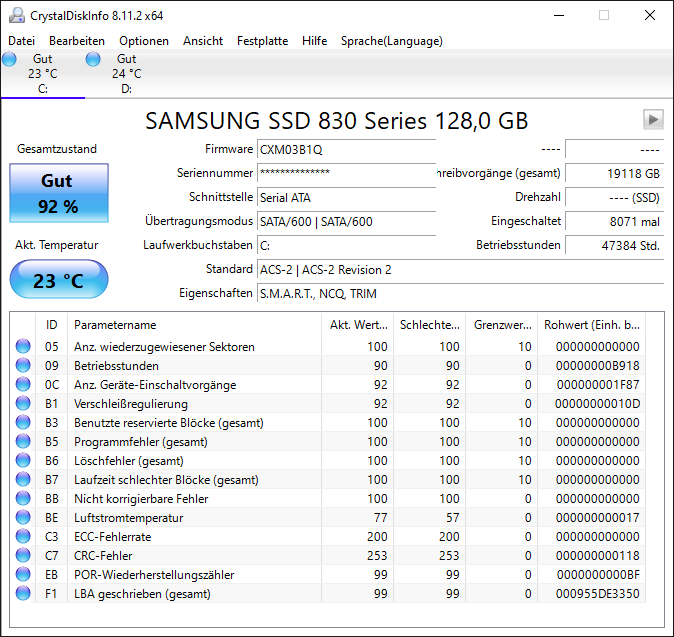Click the Grenzwer... column header

[502, 325]
